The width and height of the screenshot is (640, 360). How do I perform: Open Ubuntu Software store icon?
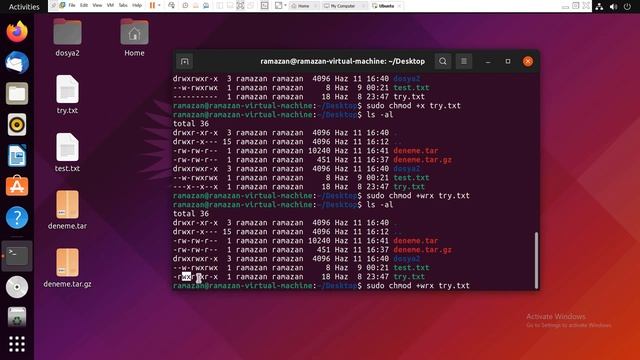tap(17, 186)
